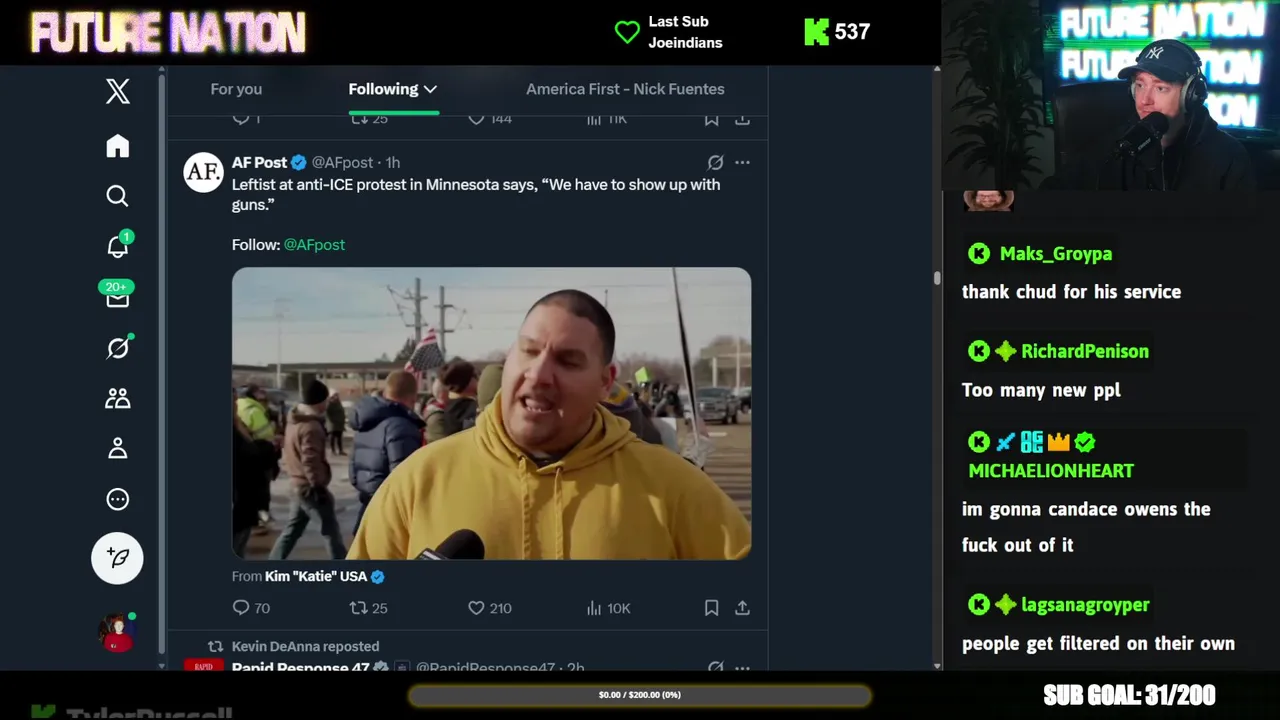
Task: Reply to AF Post tweet with 70 replies
Action: (x=251, y=608)
